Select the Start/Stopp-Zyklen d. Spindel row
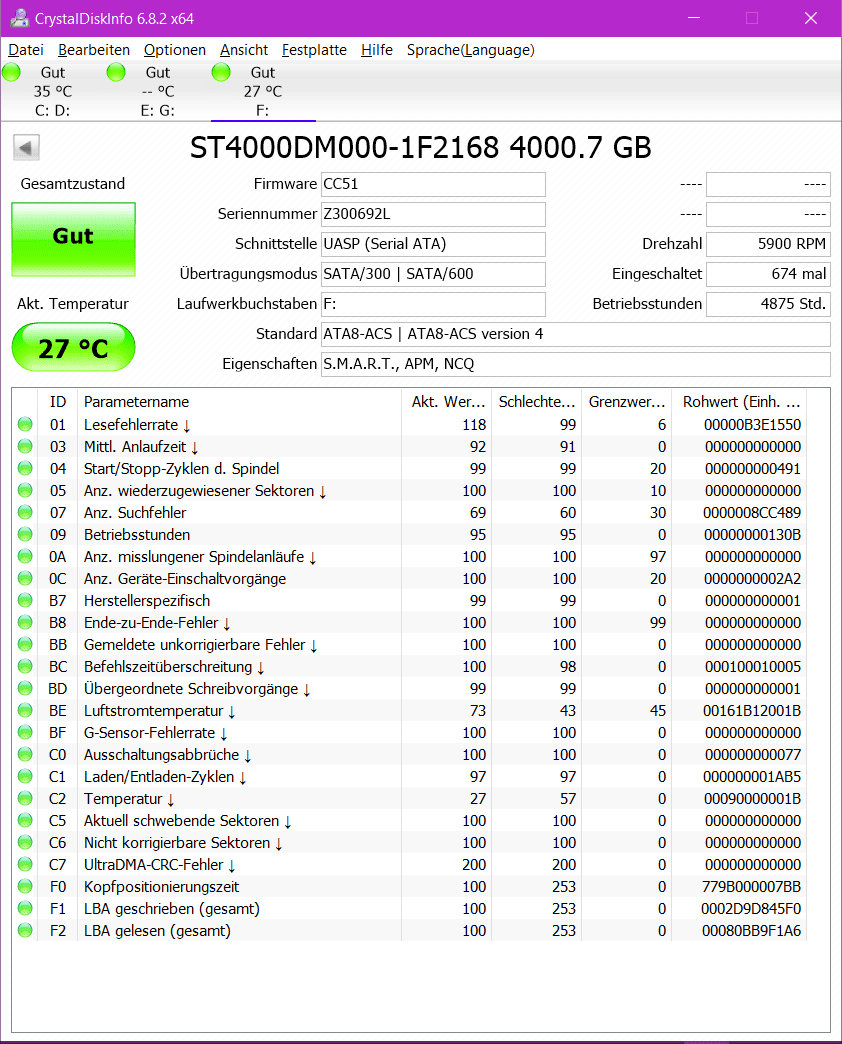 [409, 468]
